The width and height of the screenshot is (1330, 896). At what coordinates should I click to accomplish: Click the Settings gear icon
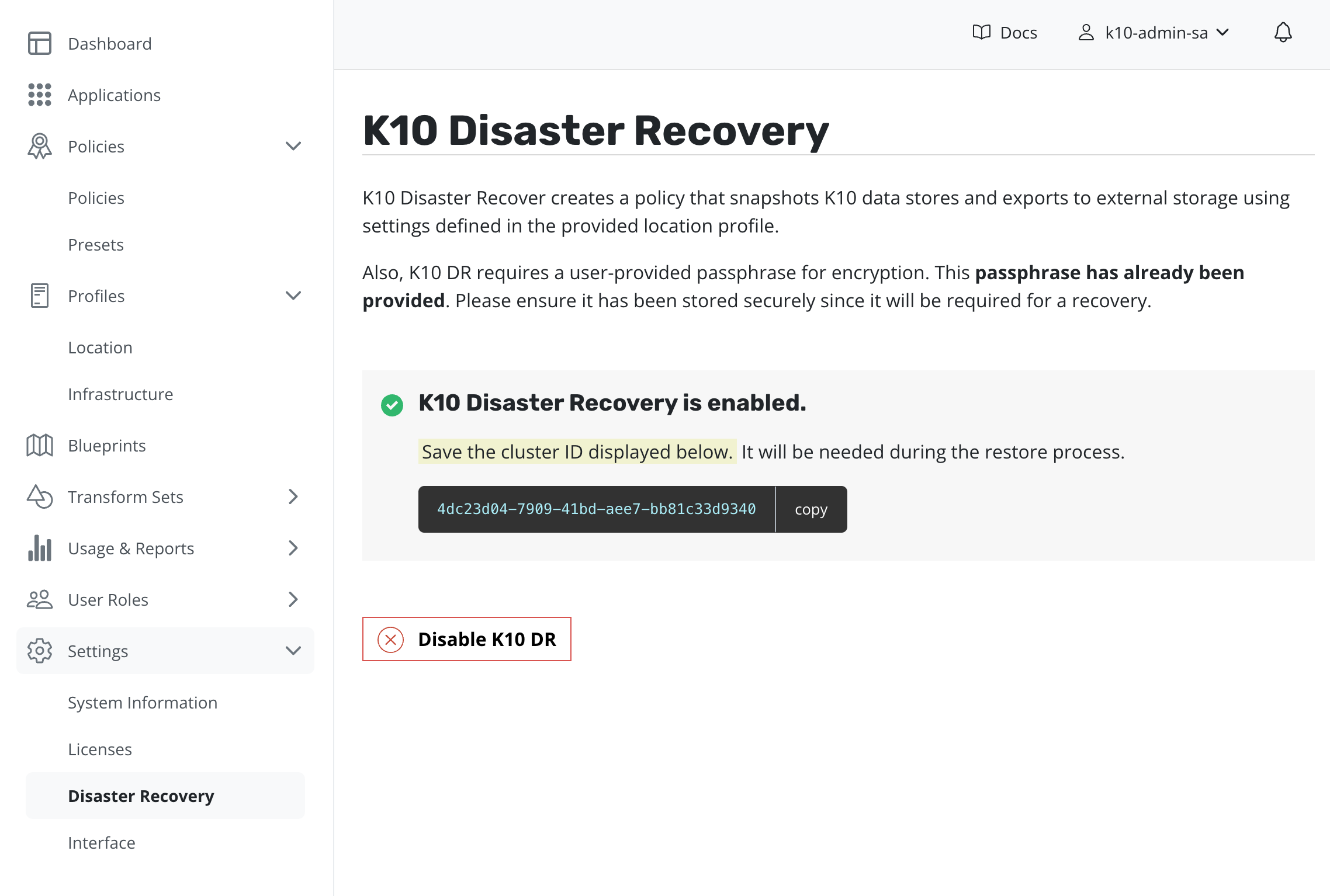click(x=40, y=651)
